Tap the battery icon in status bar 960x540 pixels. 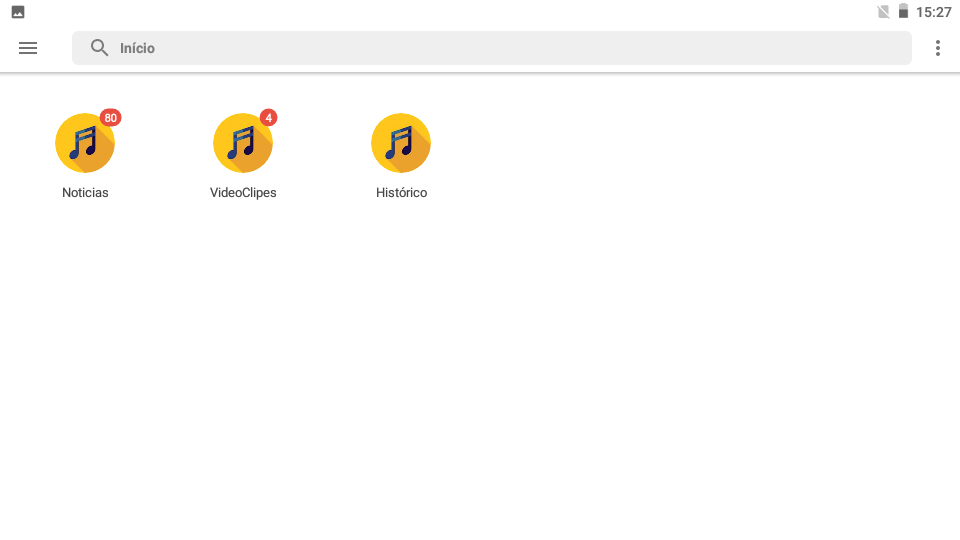coord(903,11)
